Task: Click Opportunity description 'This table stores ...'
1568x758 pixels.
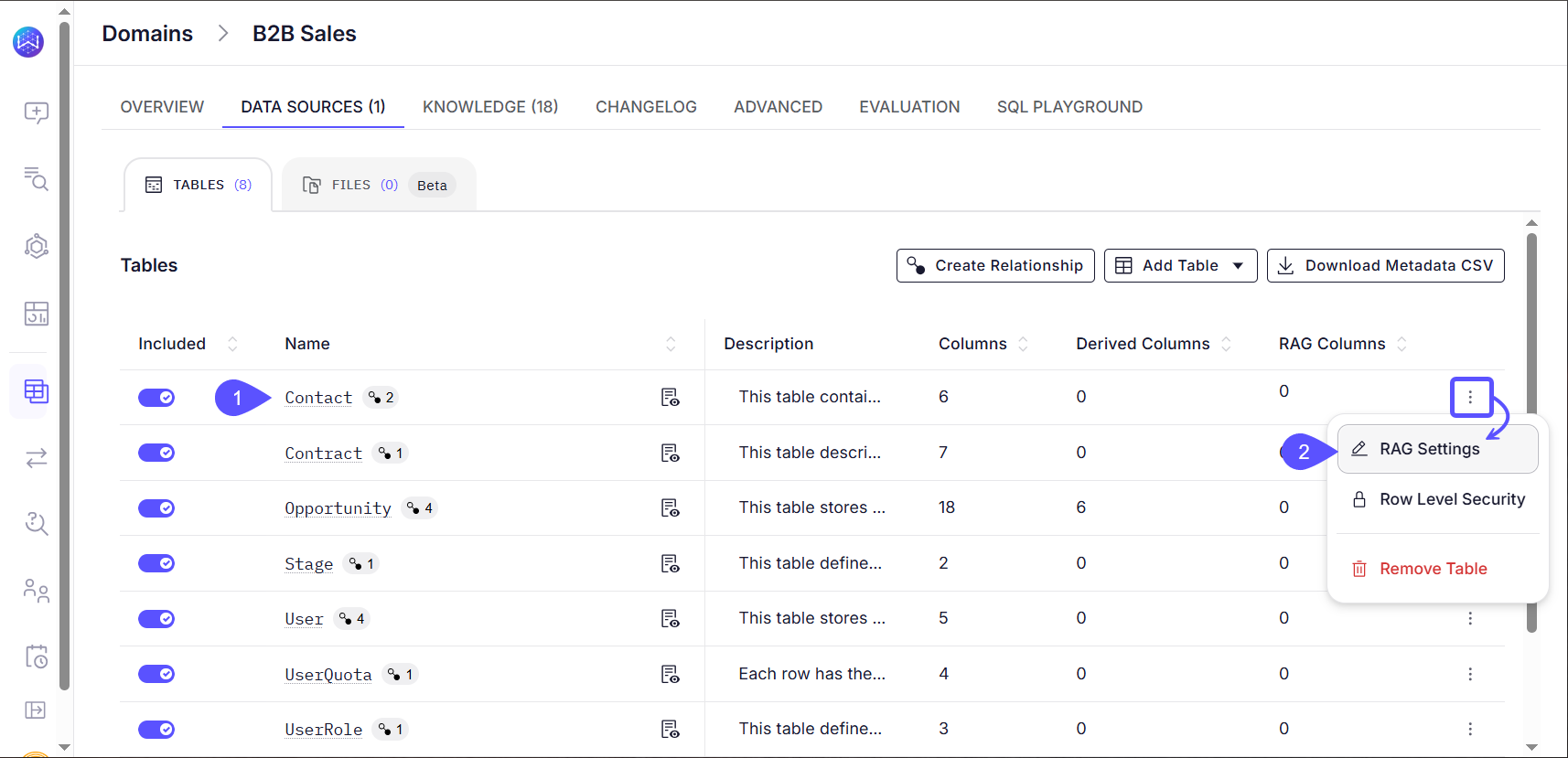Action: pyautogui.click(x=812, y=507)
